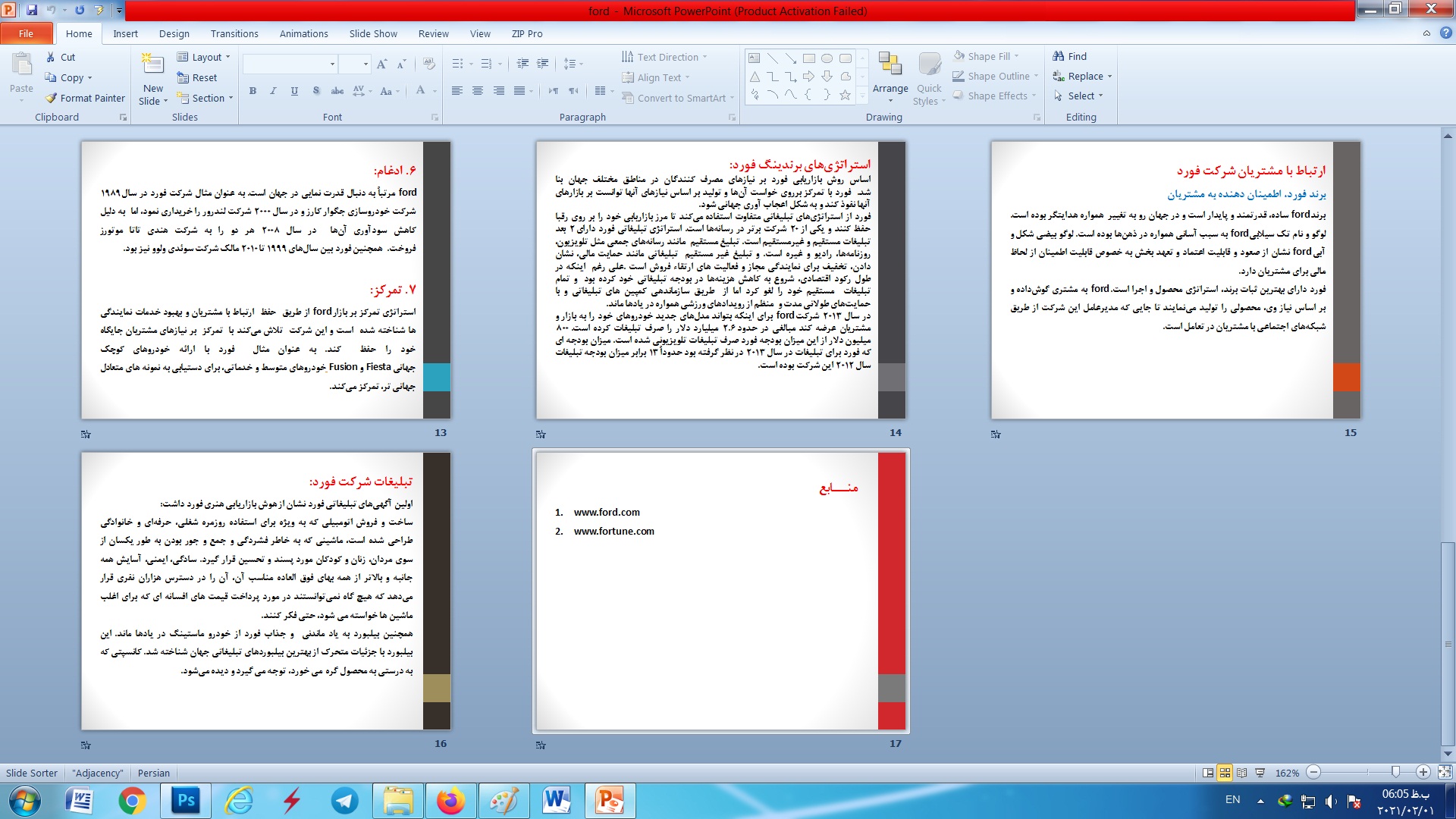Toggle Strikethrough formatting
Screen dimensions: 1456x819
(x=337, y=91)
